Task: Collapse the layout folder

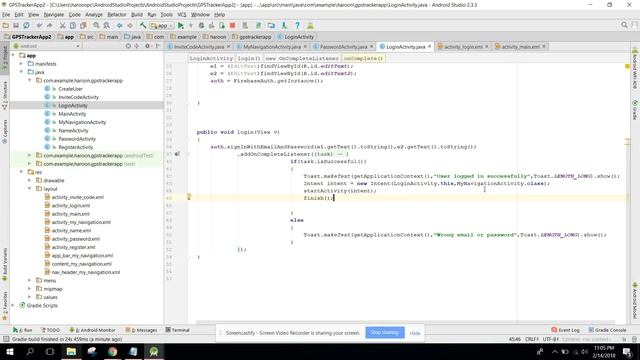Action: point(29,189)
